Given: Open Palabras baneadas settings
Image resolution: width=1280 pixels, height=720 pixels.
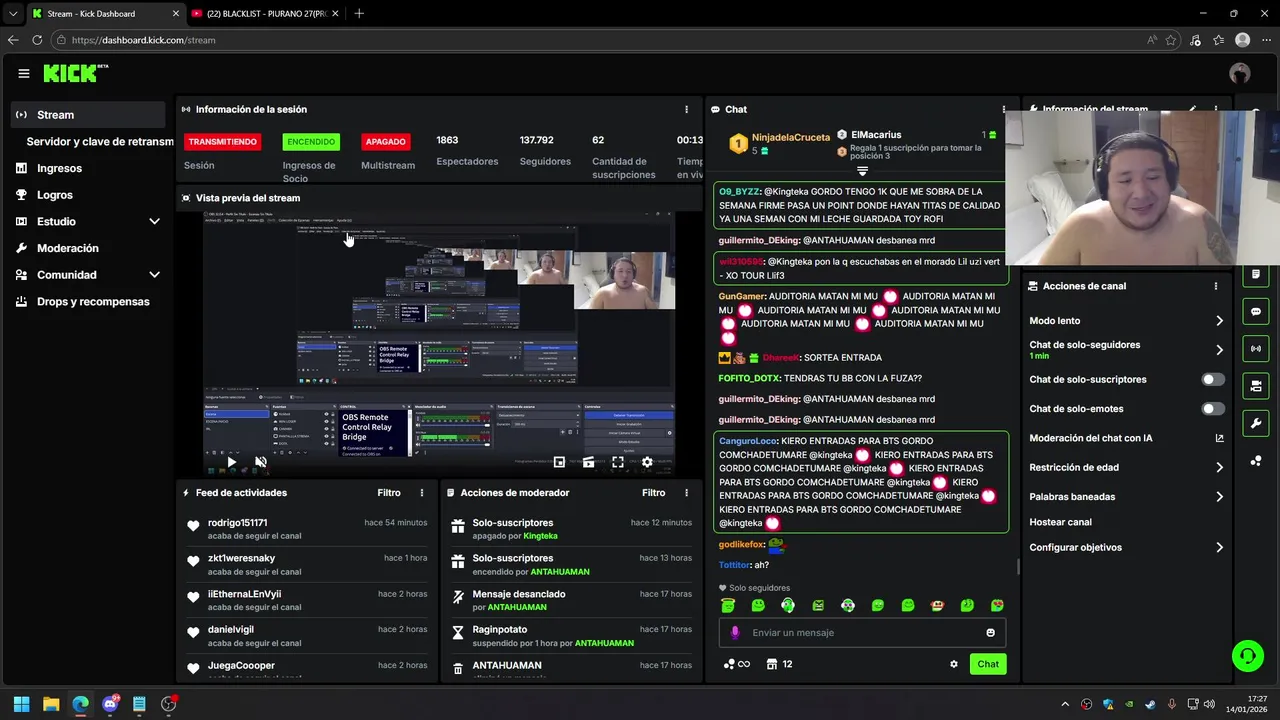Looking at the screenshot, I should [x=1126, y=497].
